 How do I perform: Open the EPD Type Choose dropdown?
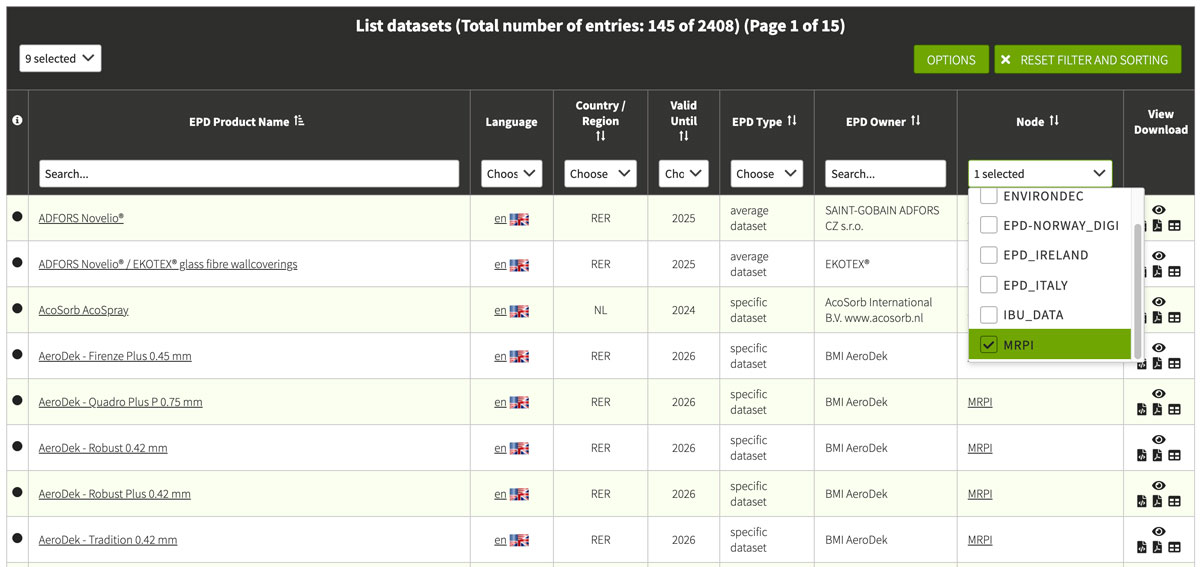pos(767,173)
